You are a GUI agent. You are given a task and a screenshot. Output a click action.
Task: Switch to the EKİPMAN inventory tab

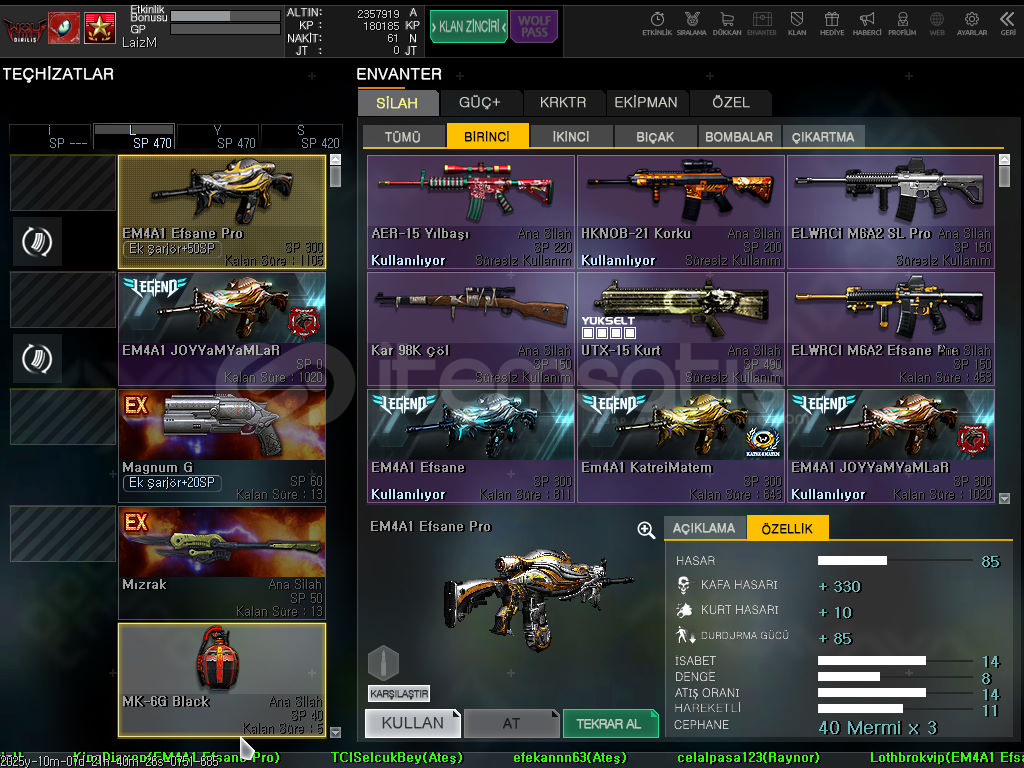646,103
